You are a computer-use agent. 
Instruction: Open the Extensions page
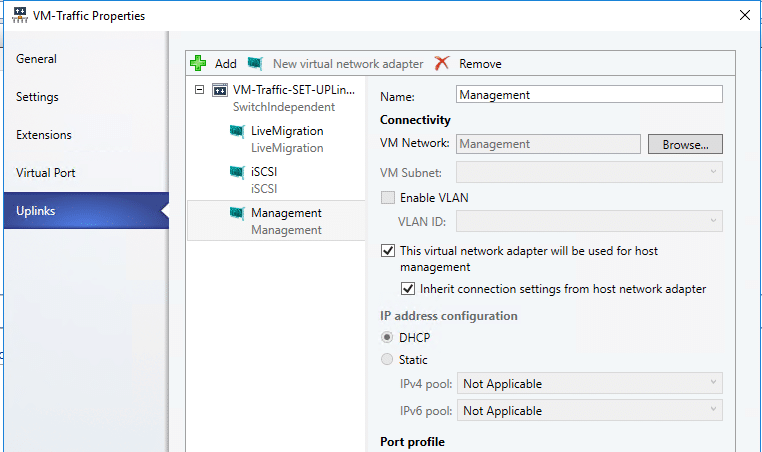pos(86,135)
